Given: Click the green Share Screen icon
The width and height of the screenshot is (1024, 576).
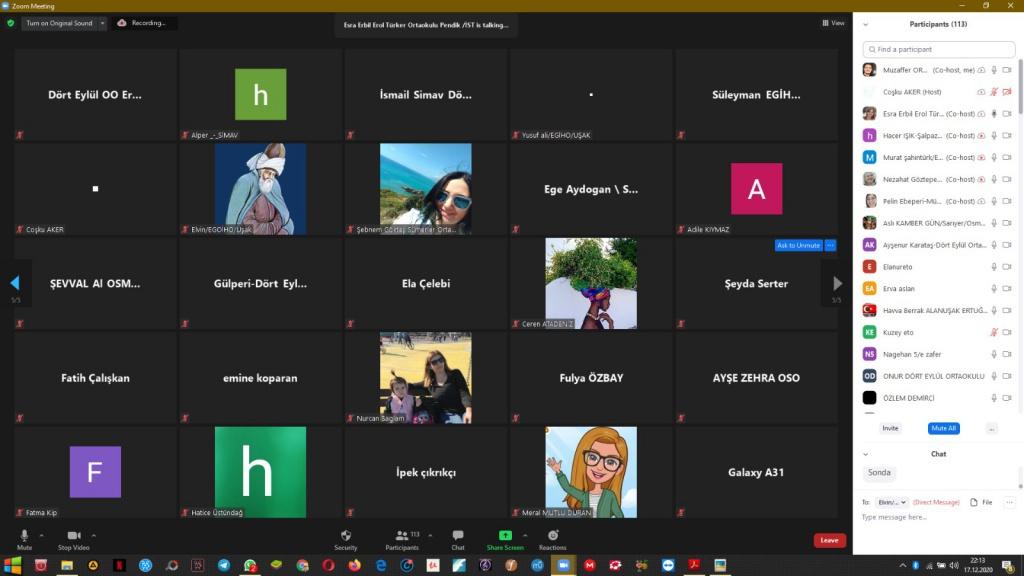Looking at the screenshot, I should (x=505, y=536).
